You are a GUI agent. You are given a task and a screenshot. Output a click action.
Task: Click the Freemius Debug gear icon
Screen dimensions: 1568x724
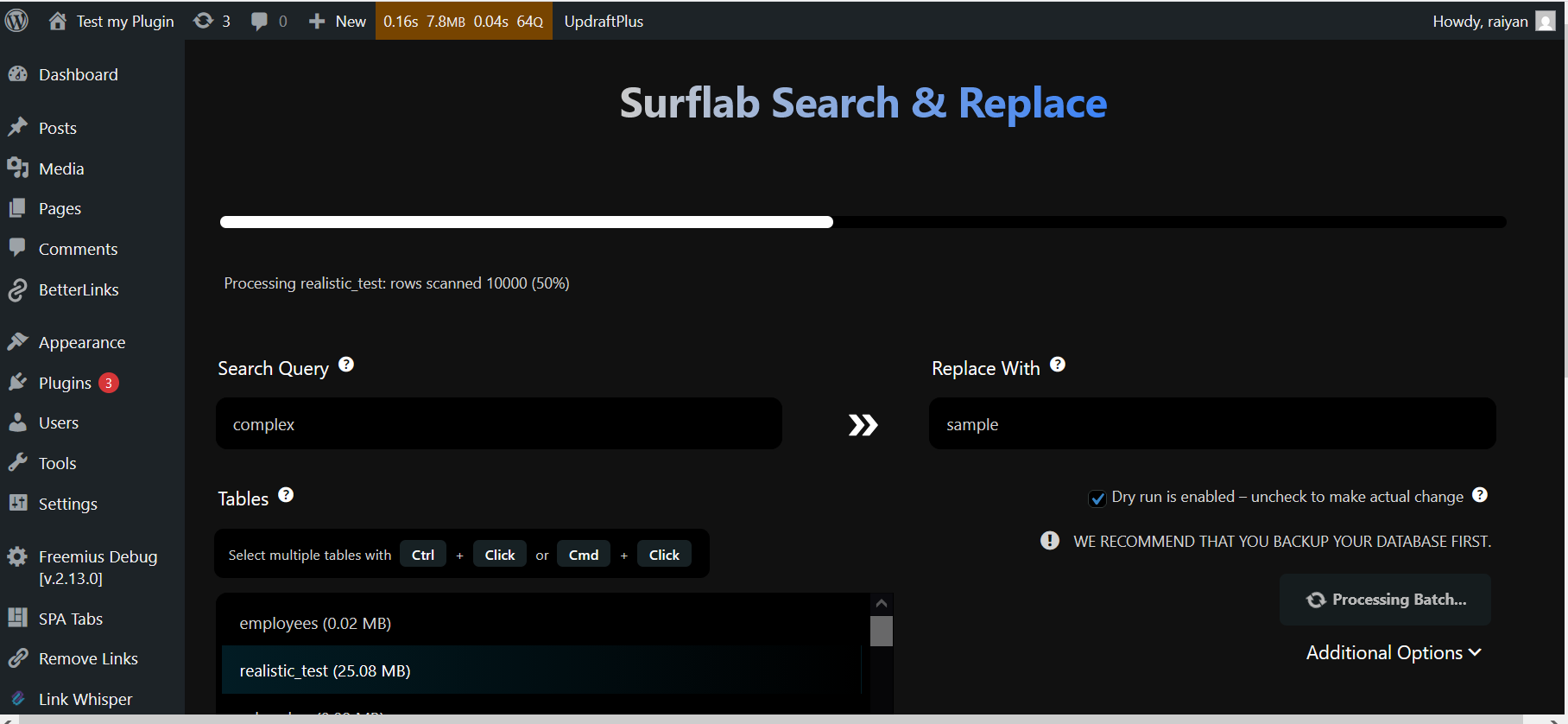point(18,556)
